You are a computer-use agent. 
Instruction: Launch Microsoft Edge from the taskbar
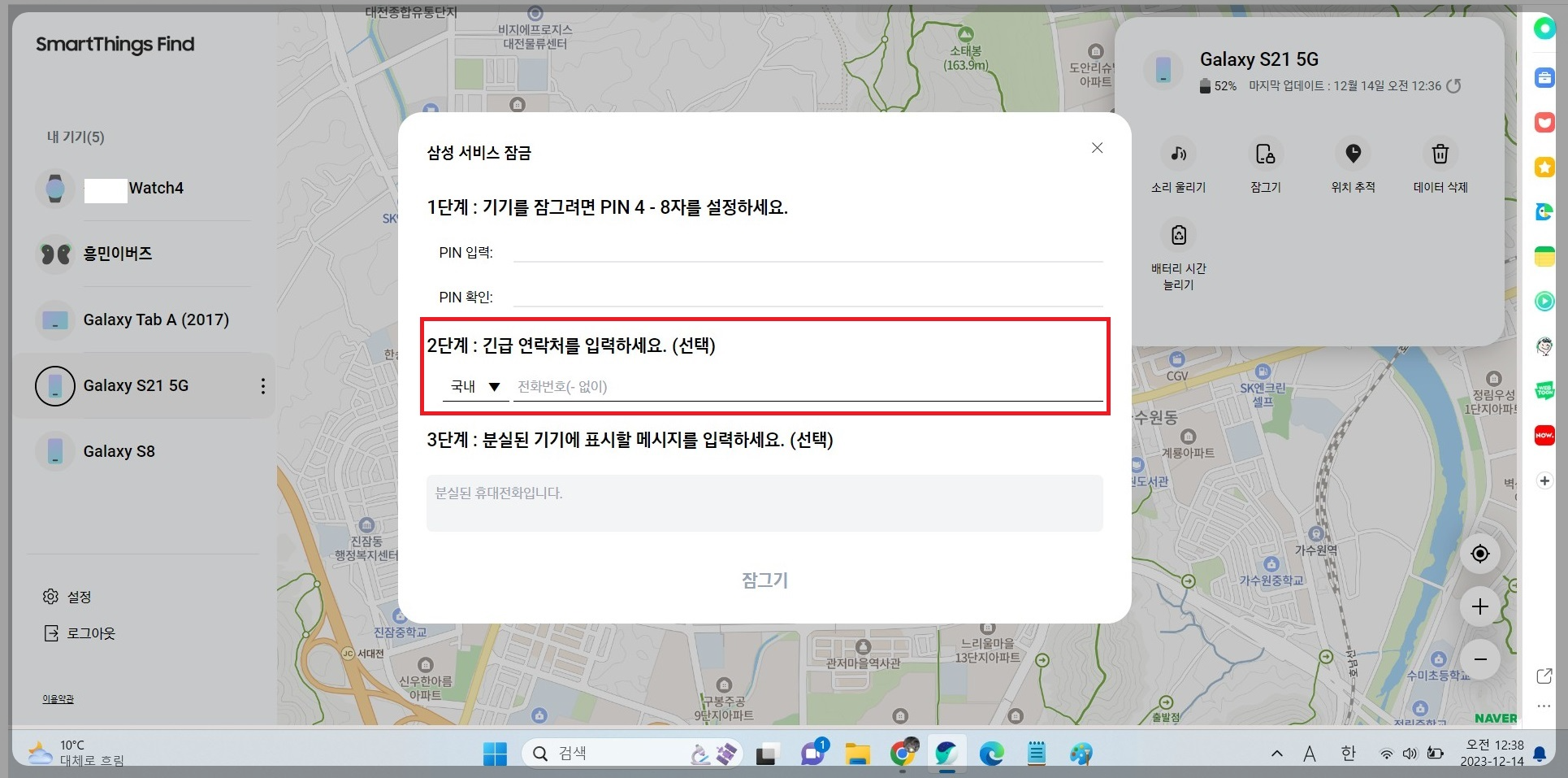pyautogui.click(x=990, y=753)
